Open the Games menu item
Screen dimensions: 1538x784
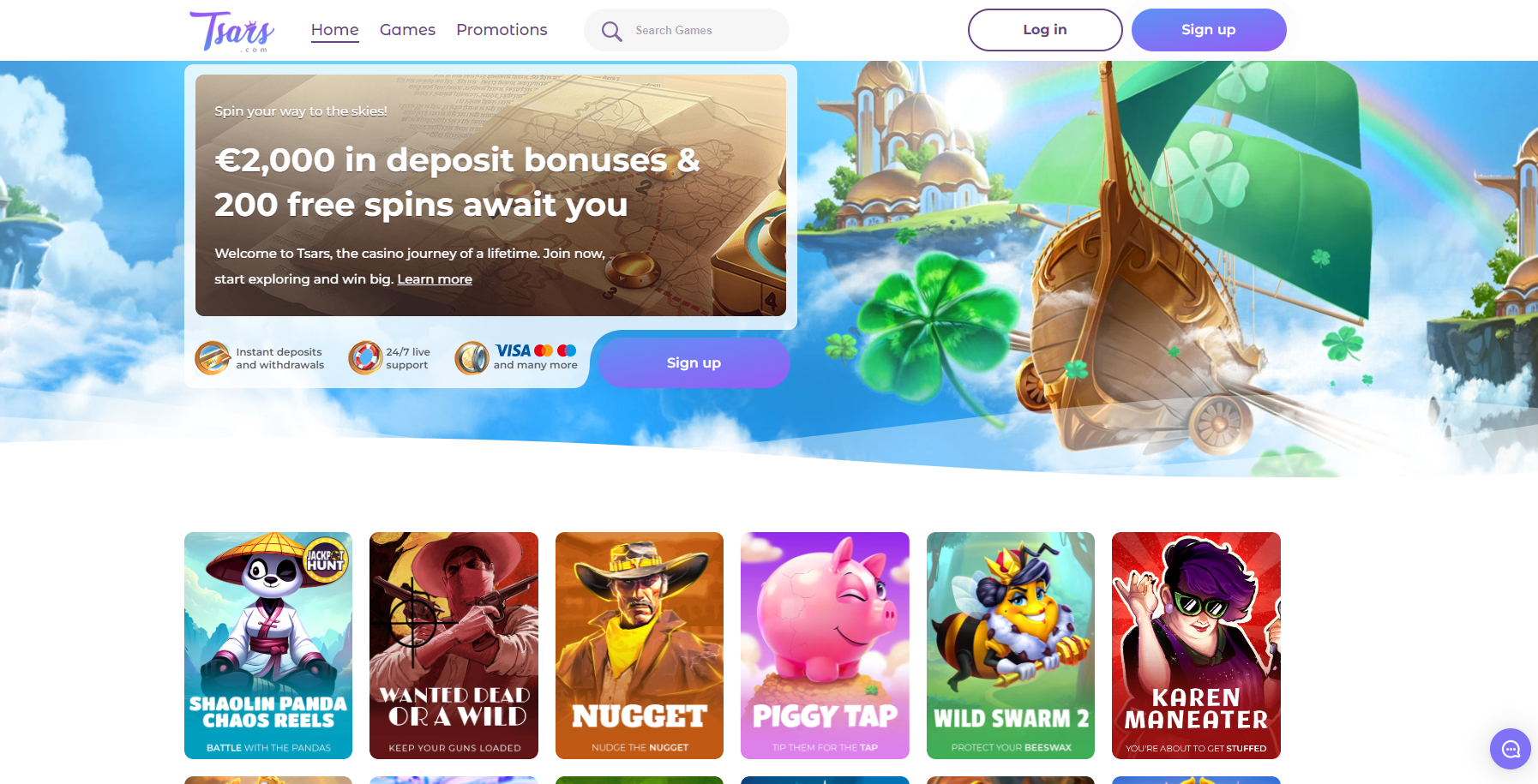[x=407, y=30]
